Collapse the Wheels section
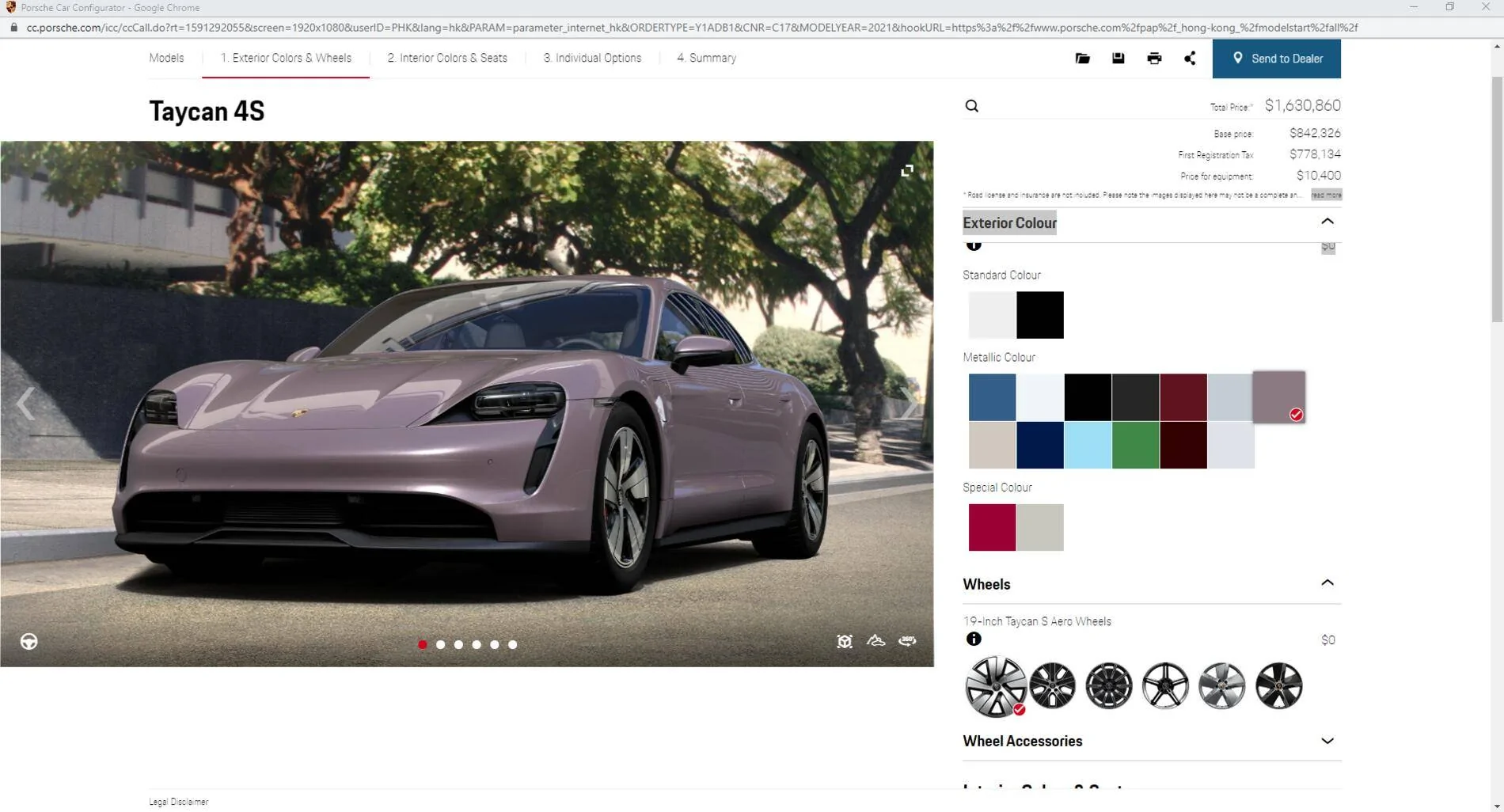Screen dimensions: 1504x812 point(1327,583)
